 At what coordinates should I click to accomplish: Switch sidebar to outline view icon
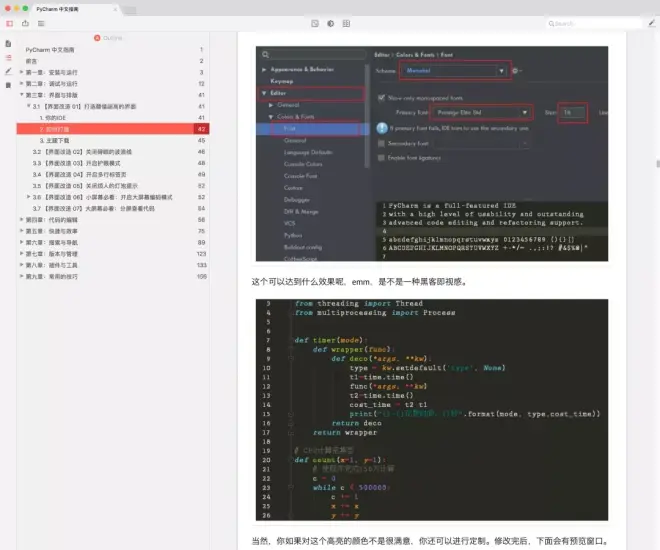point(8,58)
